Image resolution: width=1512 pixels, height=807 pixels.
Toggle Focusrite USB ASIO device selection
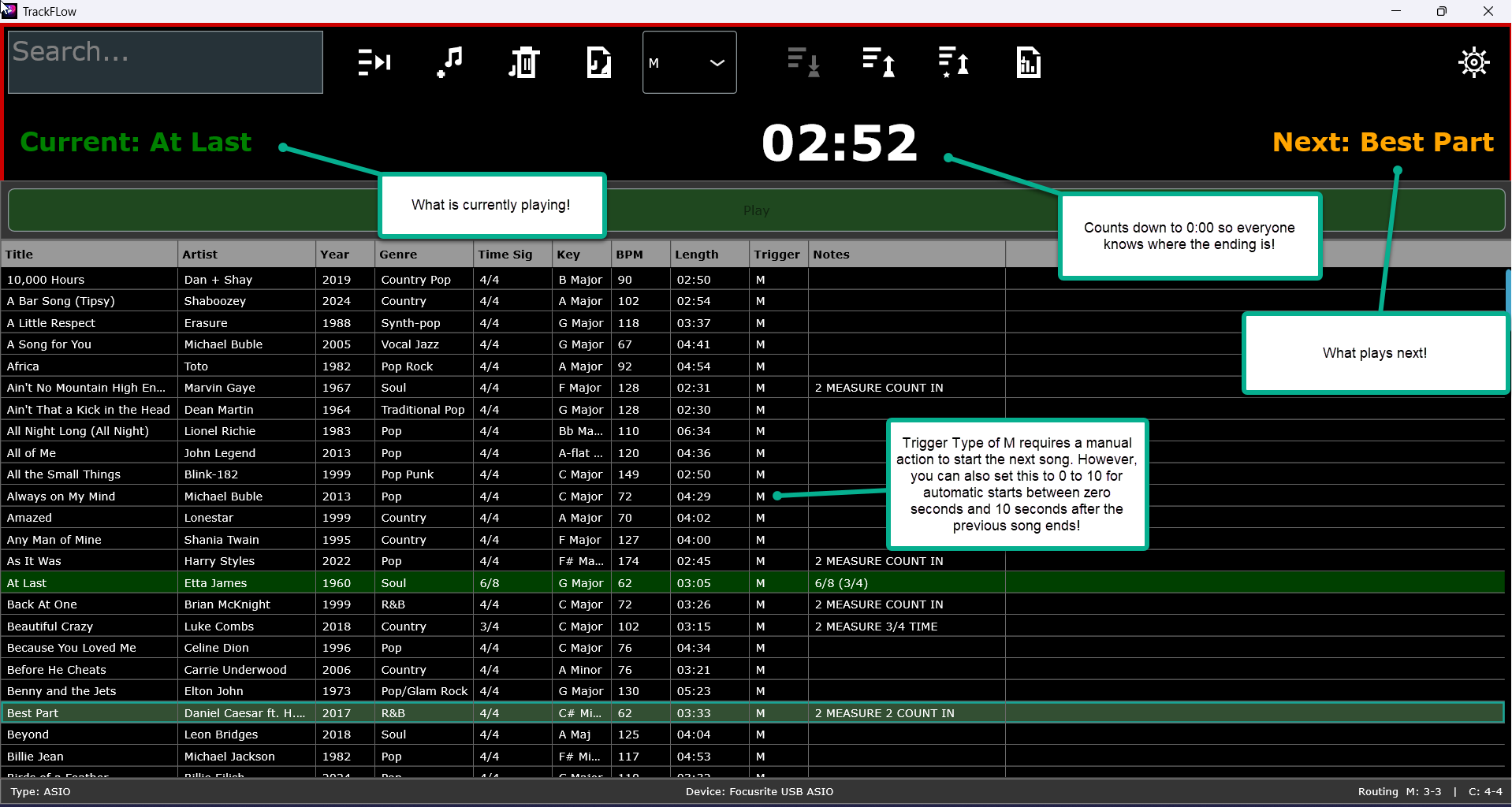758,791
